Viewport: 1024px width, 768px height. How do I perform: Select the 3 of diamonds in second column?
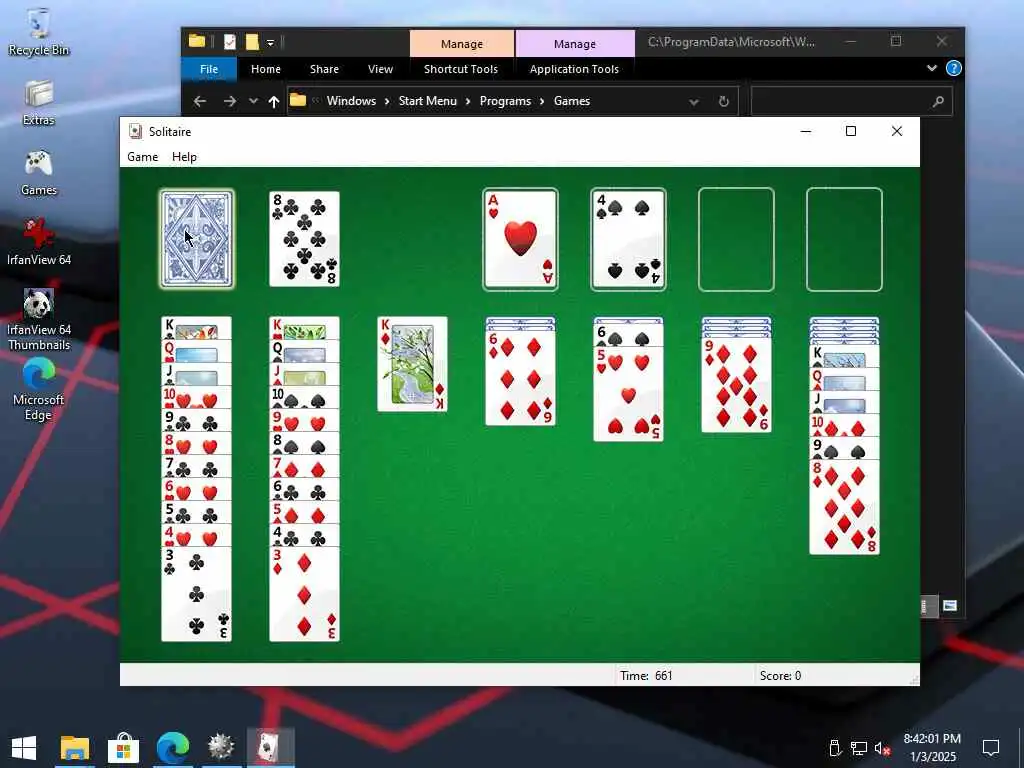click(x=304, y=594)
